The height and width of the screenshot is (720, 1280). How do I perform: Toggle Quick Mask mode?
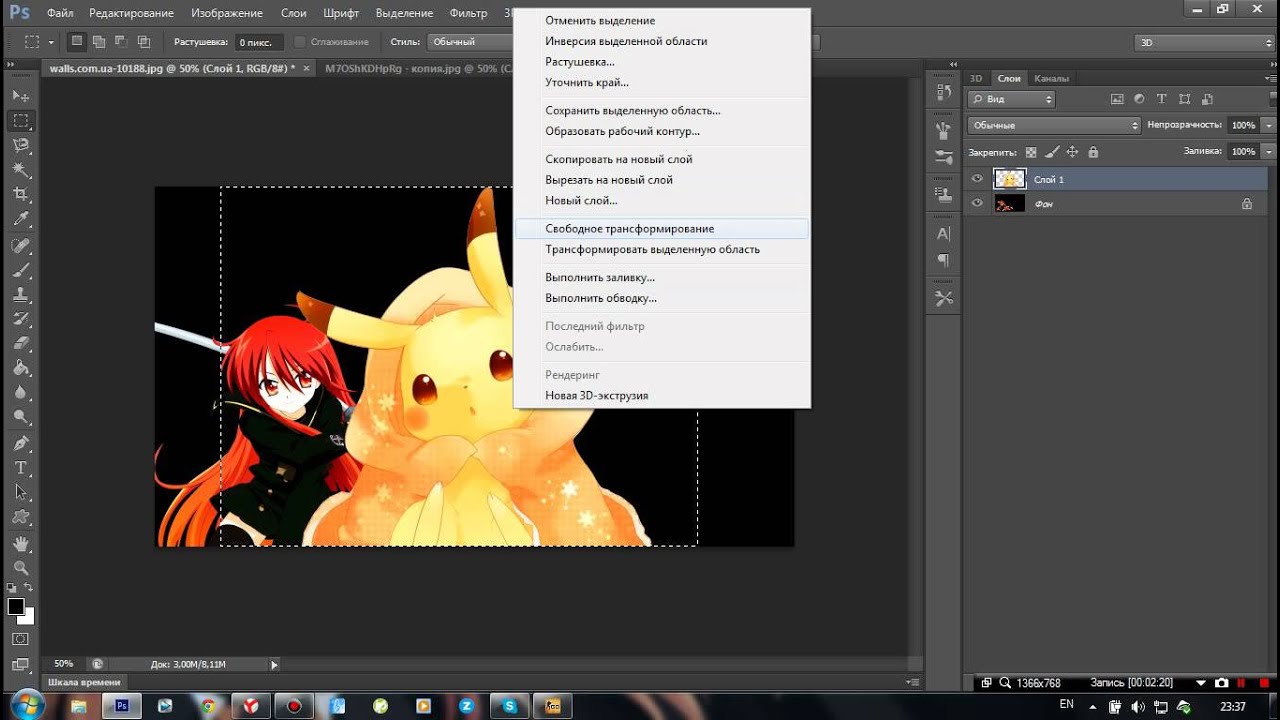pos(20,639)
